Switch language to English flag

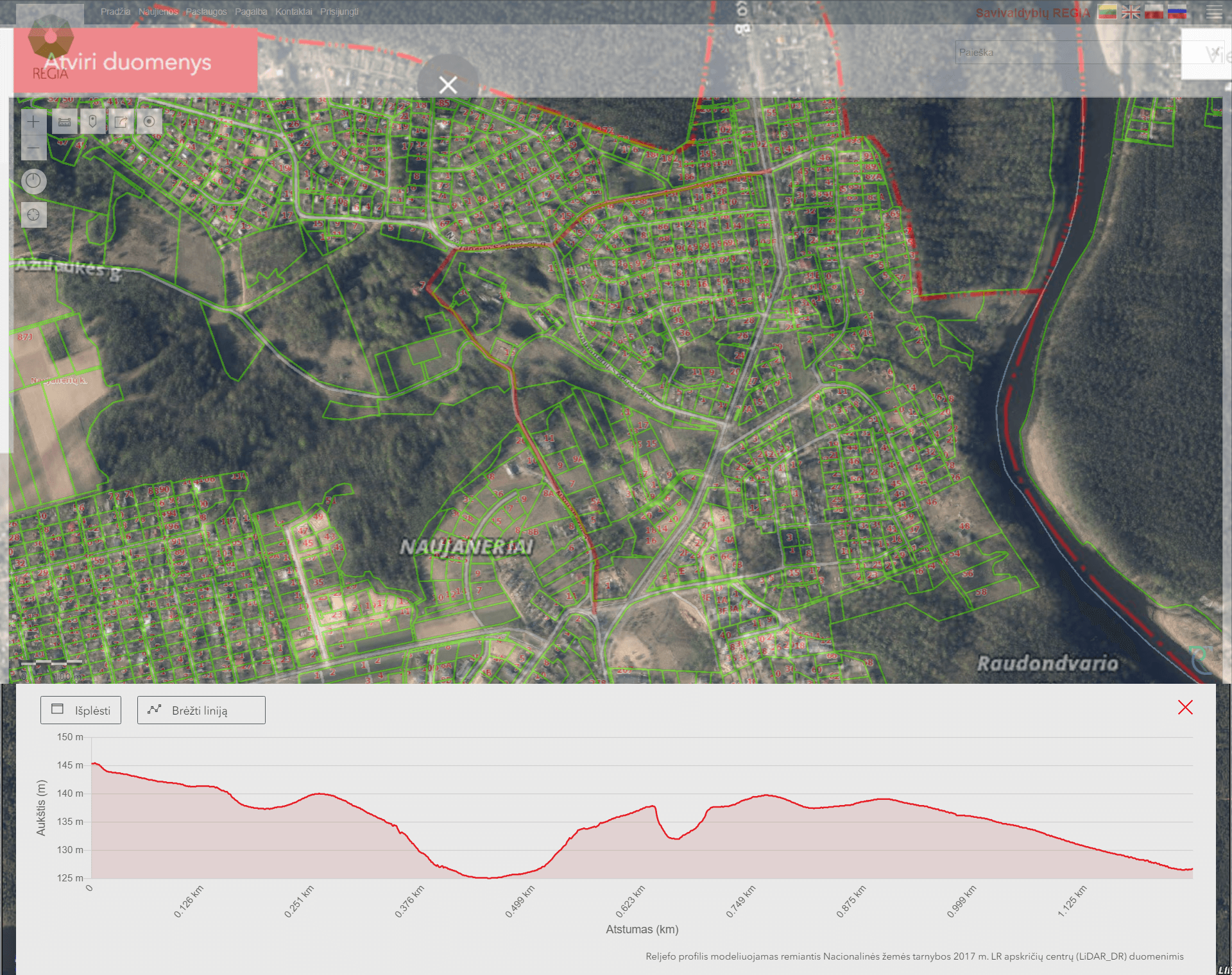point(1131,12)
